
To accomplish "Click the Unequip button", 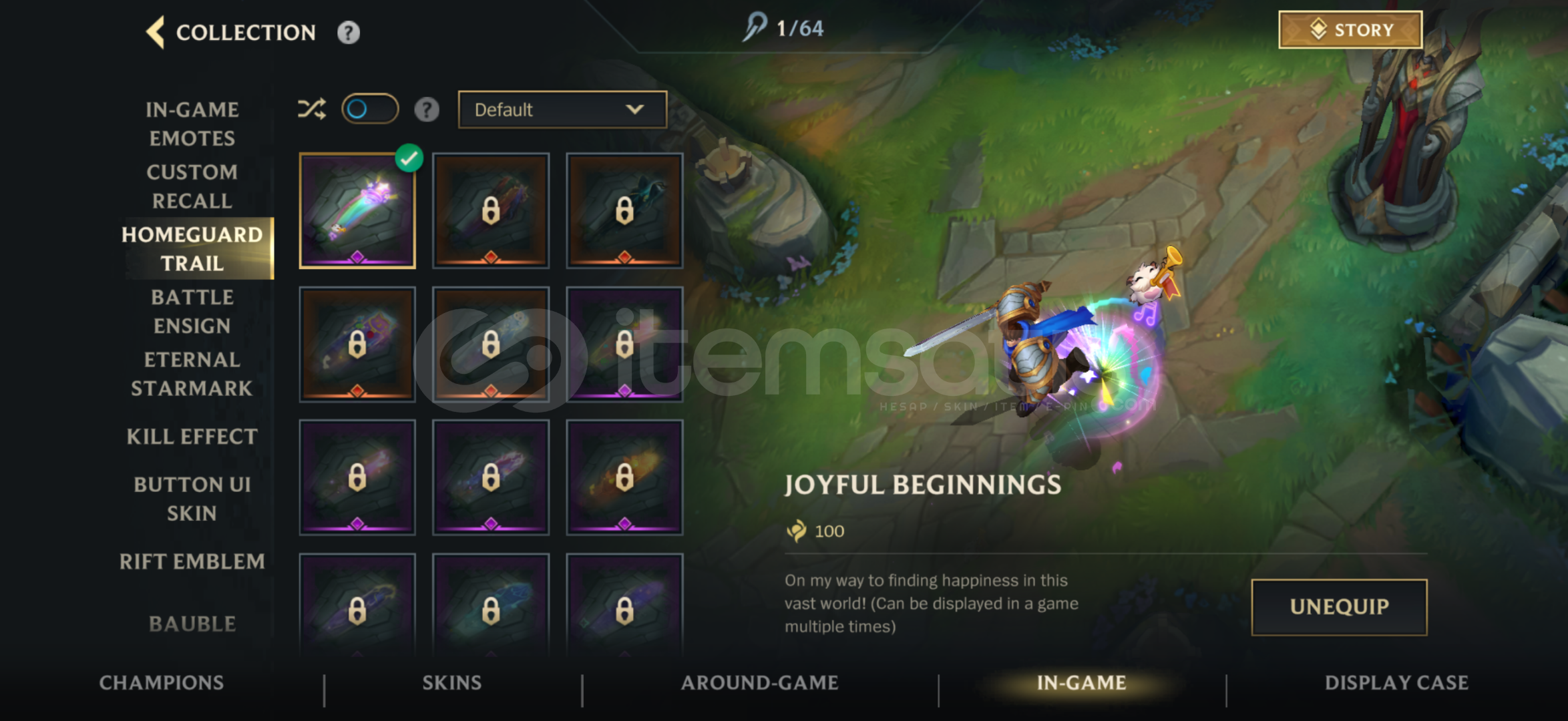I will (1339, 607).
